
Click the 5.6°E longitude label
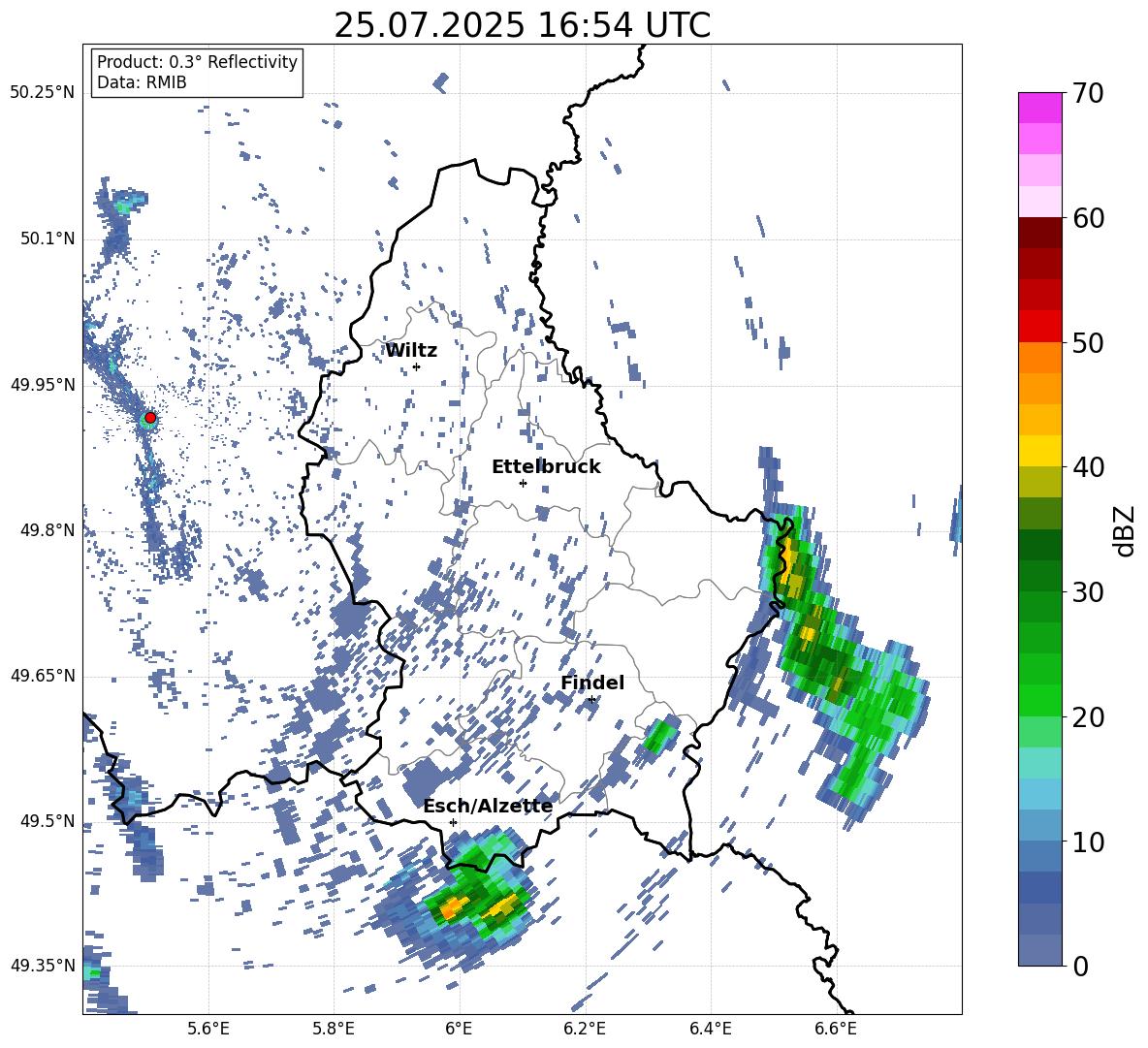point(208,1029)
